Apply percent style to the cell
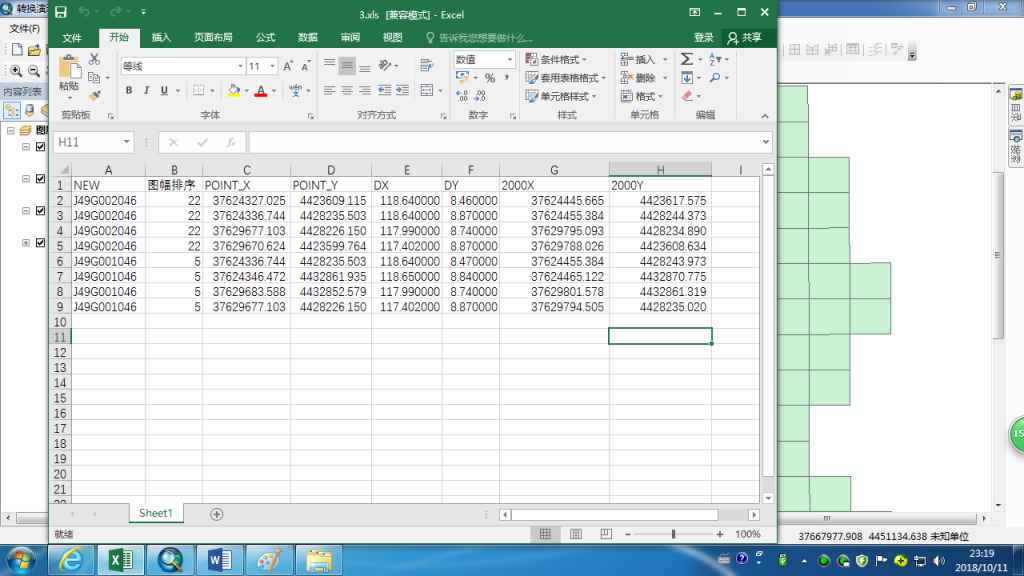 [x=490, y=78]
